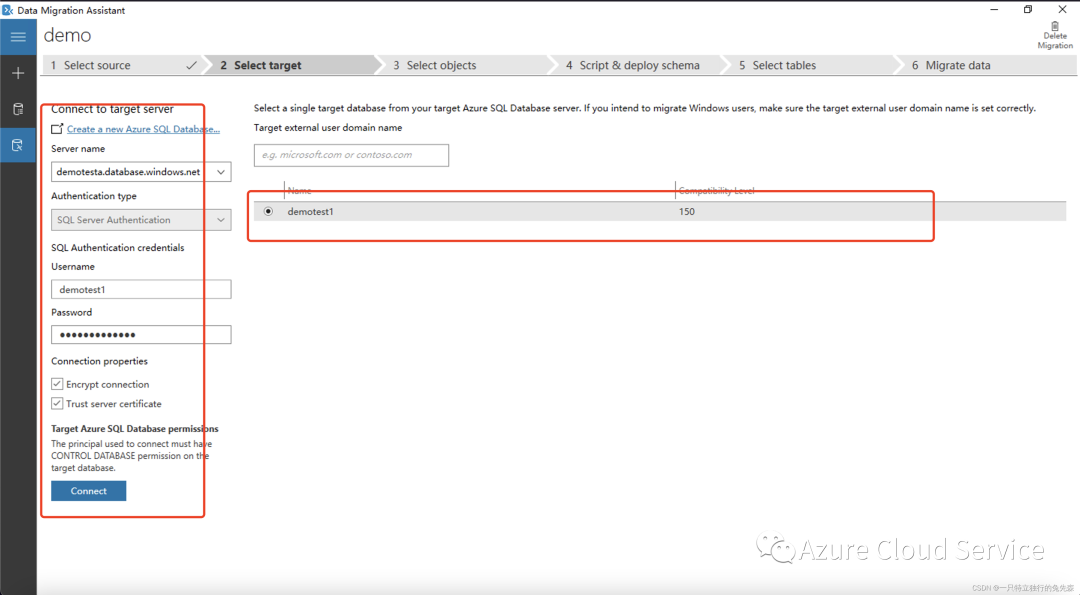
Task: Open the Assessments database icon in sidebar
Action: click(x=18, y=109)
